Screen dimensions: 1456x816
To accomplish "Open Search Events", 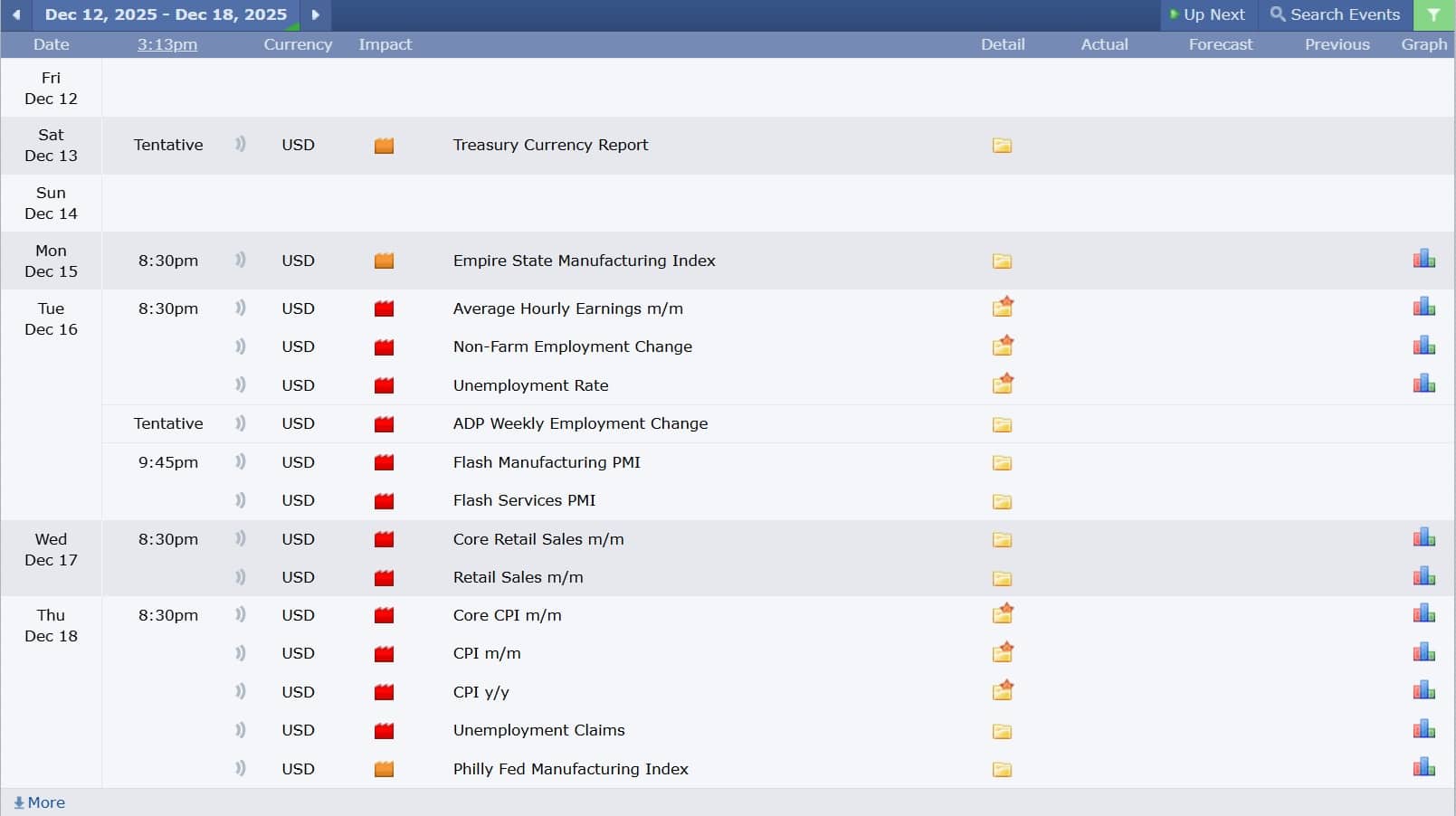I will [1335, 15].
